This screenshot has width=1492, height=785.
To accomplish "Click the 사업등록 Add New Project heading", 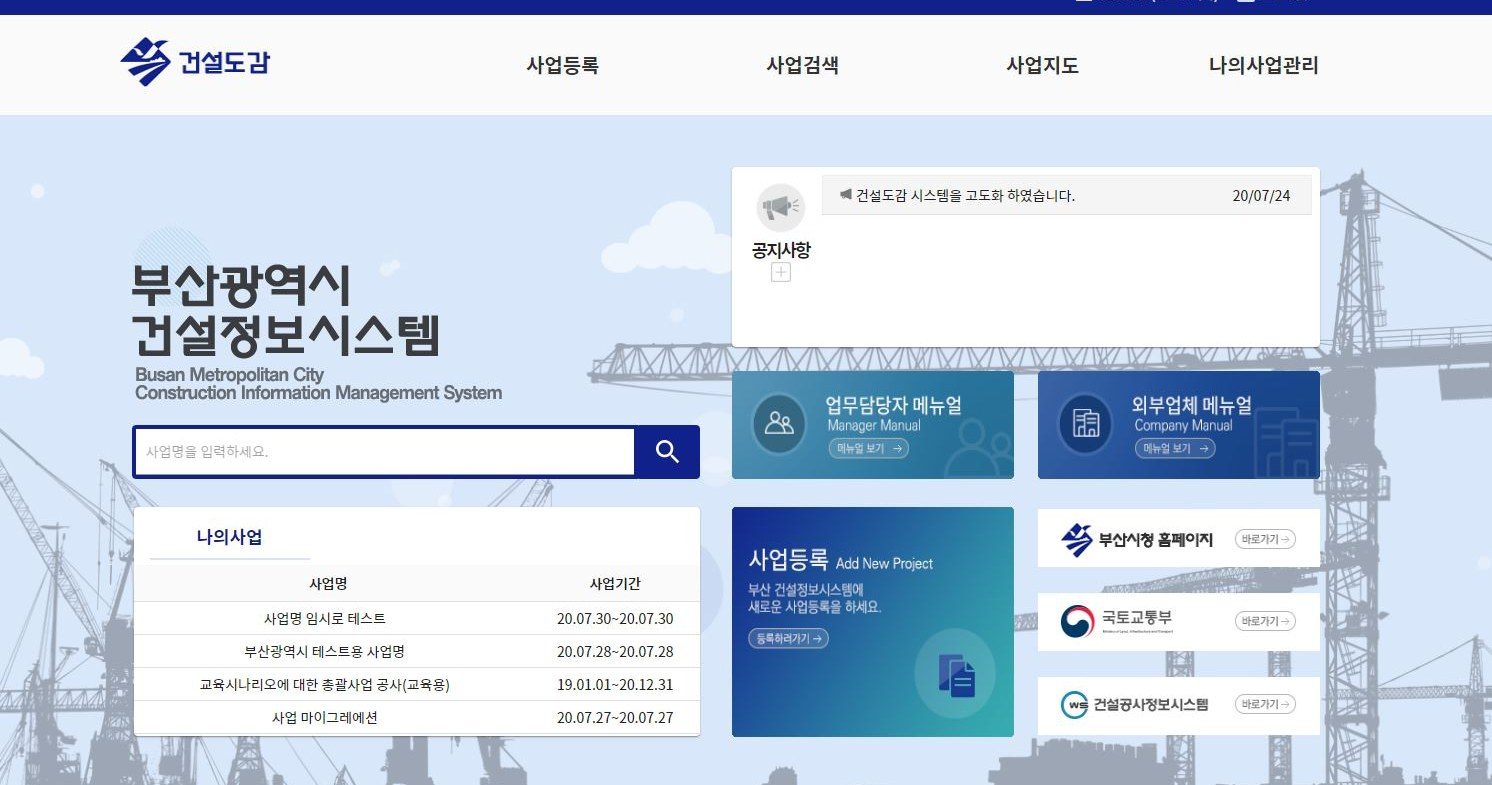I will click(x=840, y=560).
